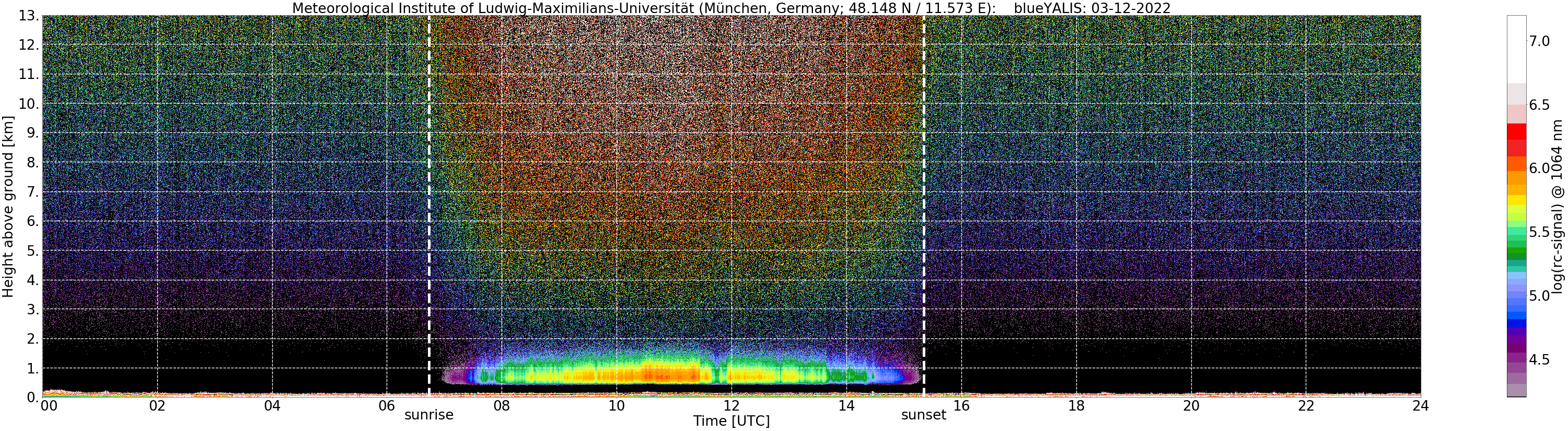Click the colorbar value label '6.0'
The image size is (1568, 431).
tap(1539, 168)
